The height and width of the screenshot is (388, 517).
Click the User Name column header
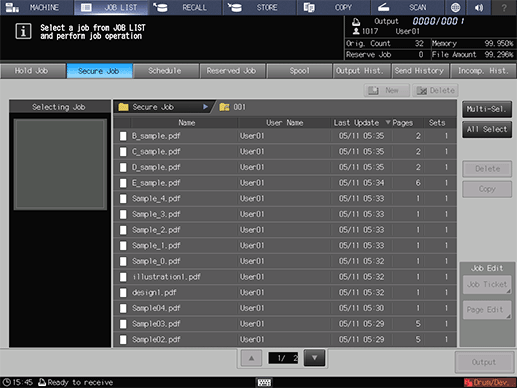click(284, 123)
